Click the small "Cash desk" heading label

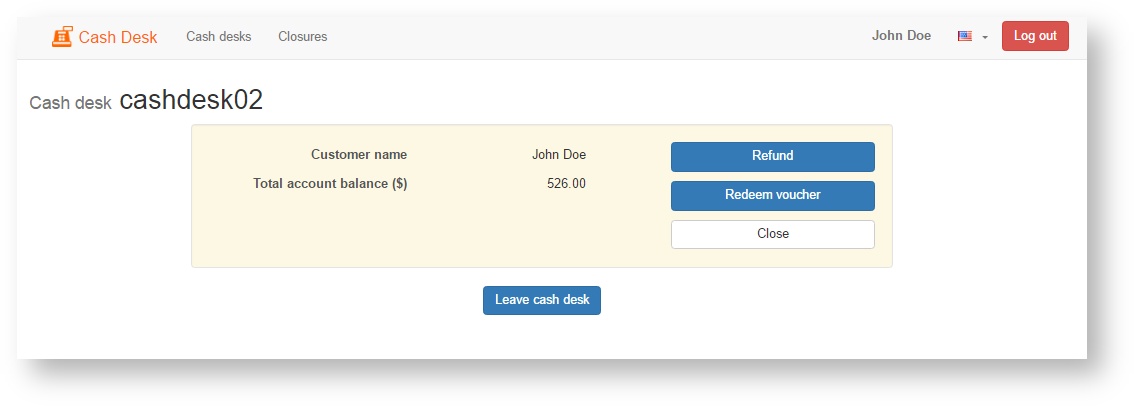70,103
